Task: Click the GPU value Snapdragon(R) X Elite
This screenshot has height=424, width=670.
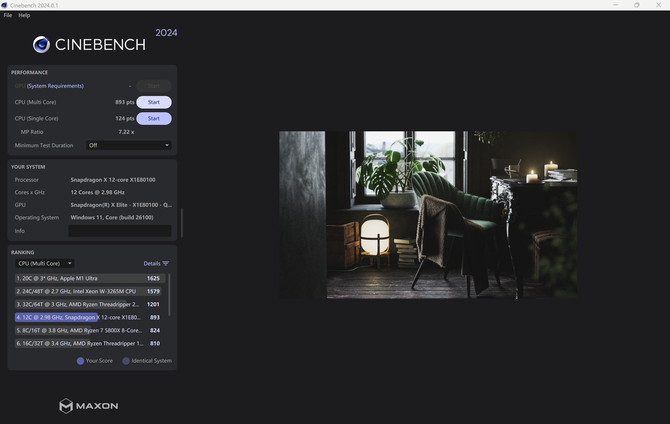Action: coord(121,205)
